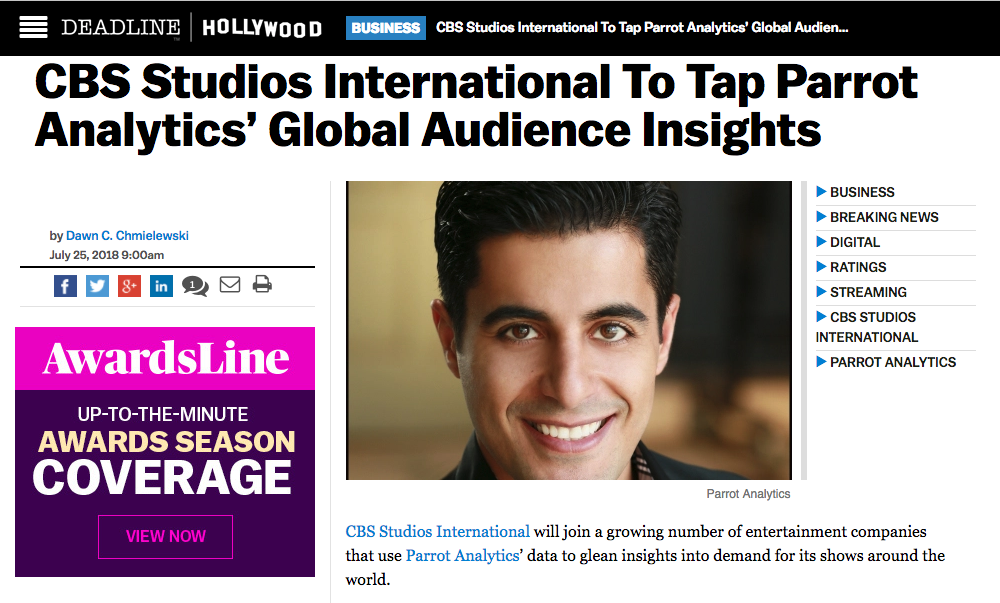Open Parrot Analytics link in article text

pyautogui.click(x=462, y=556)
